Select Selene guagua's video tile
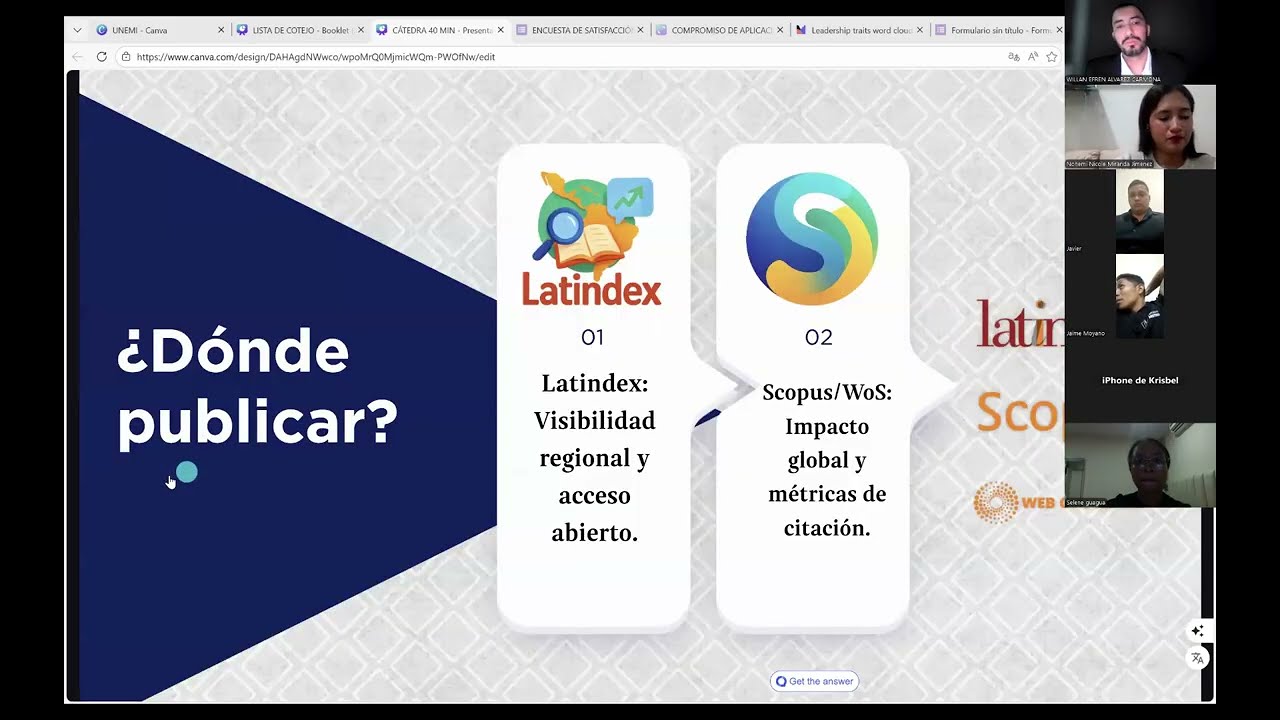Image resolution: width=1280 pixels, height=720 pixels. [1140, 465]
